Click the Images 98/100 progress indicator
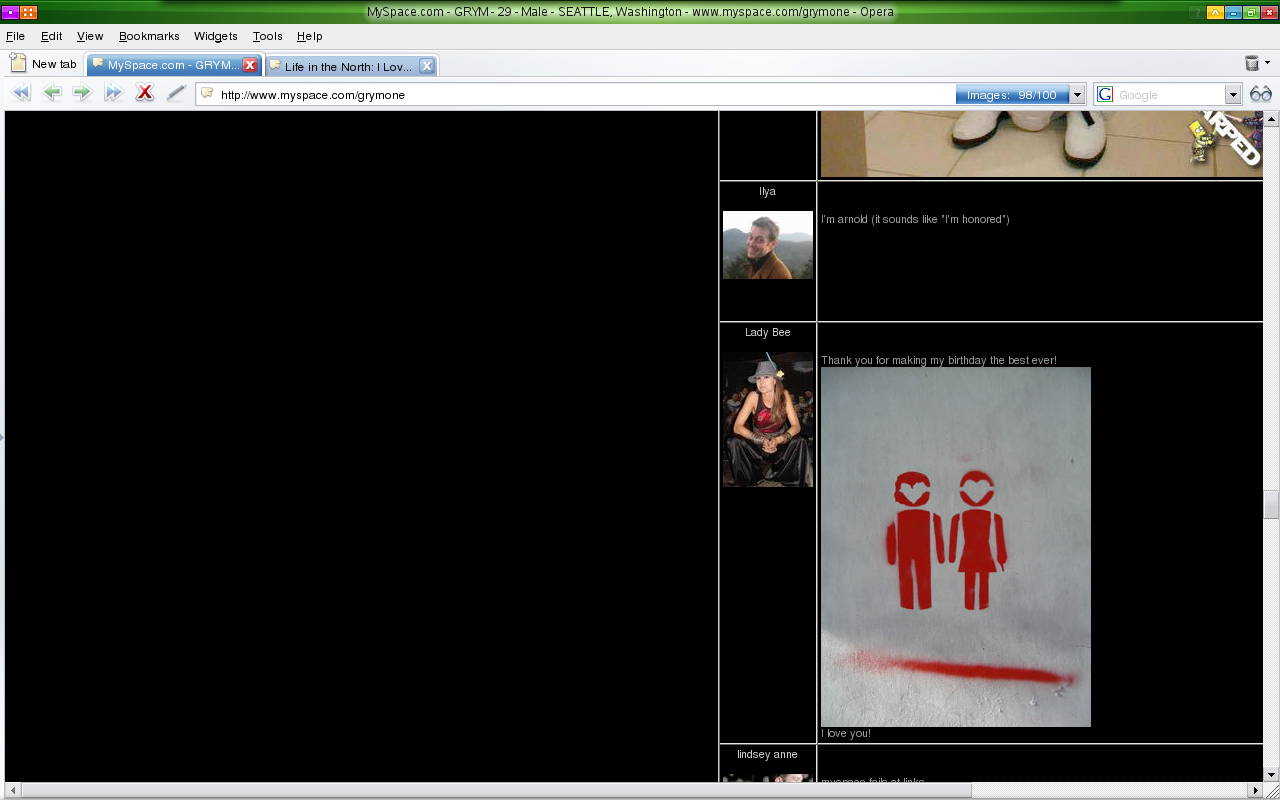The image size is (1280, 800). click(1012, 95)
